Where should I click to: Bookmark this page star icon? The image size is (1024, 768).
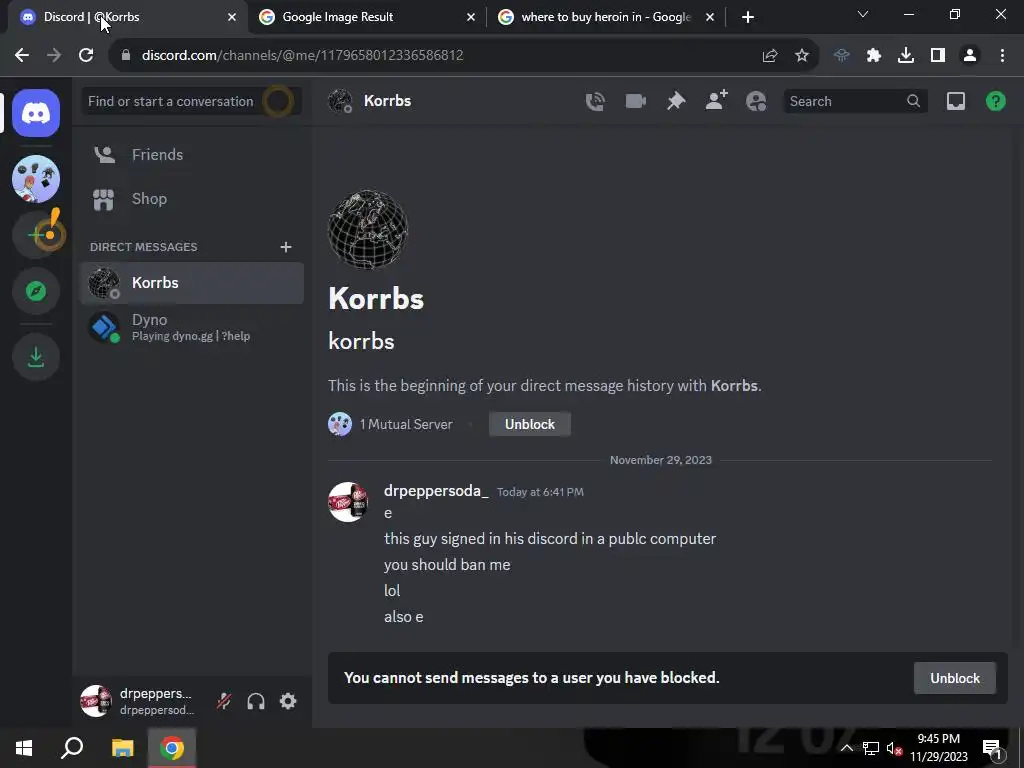[x=802, y=56]
